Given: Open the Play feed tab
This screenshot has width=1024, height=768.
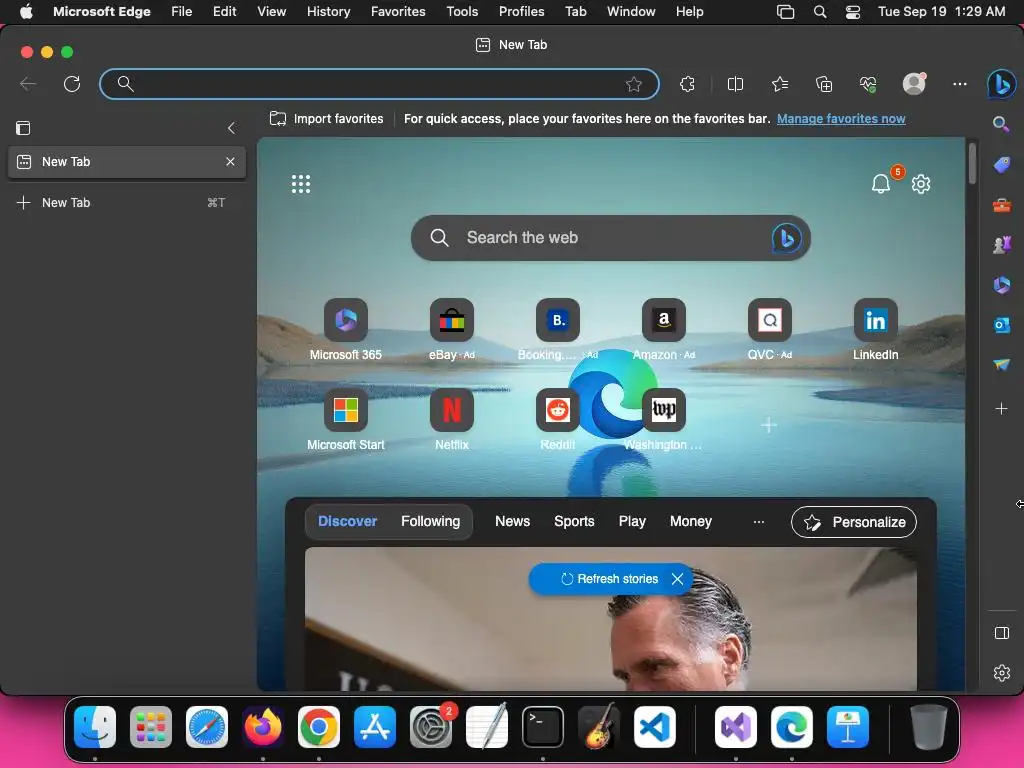Looking at the screenshot, I should tap(632, 521).
